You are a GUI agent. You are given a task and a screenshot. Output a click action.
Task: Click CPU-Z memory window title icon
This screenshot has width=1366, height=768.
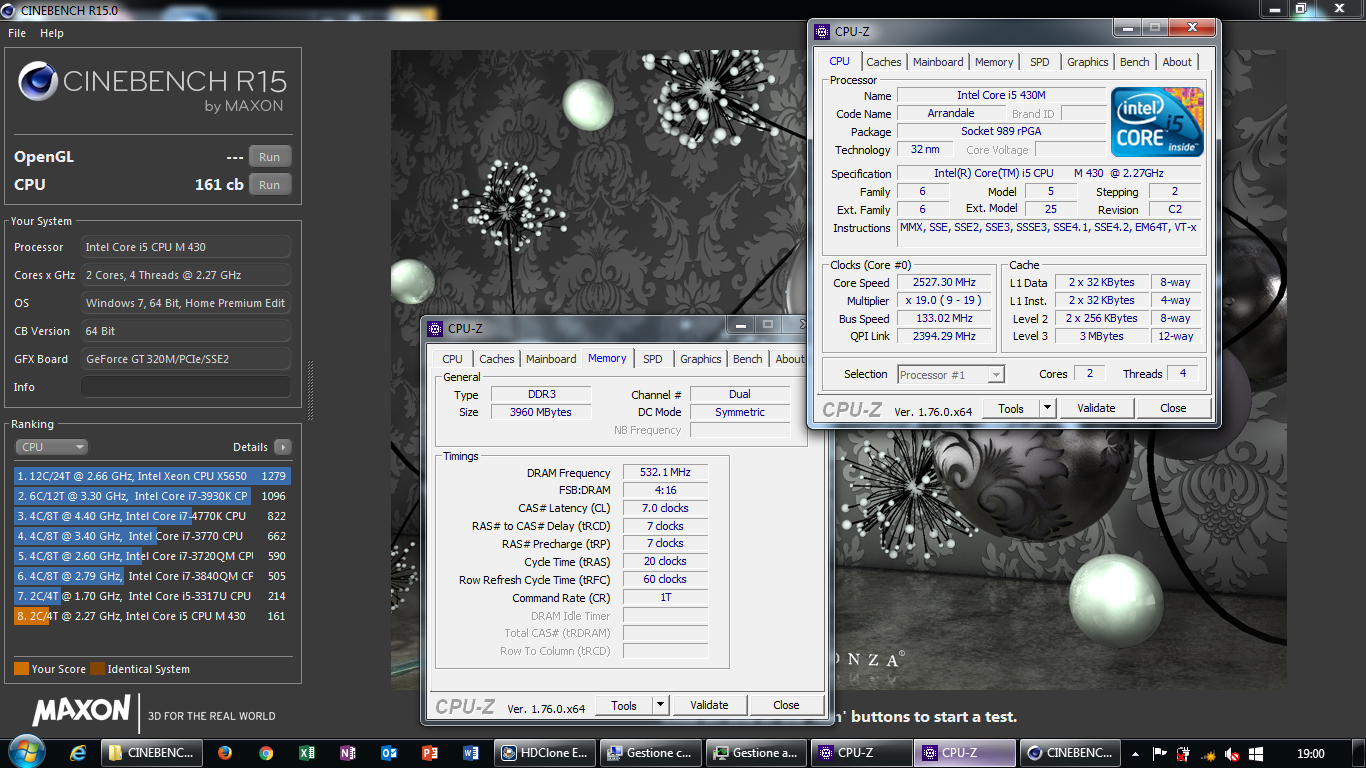[436, 329]
